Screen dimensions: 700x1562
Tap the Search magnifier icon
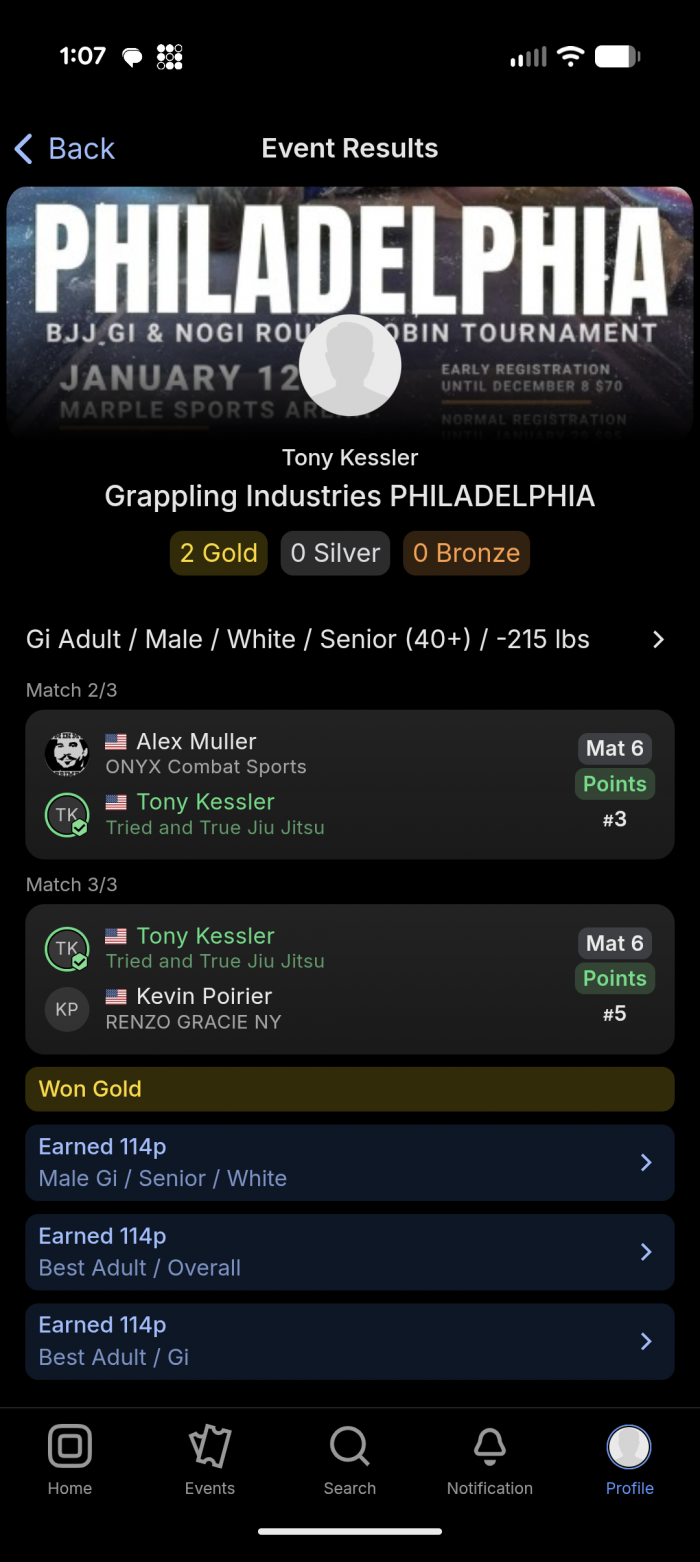350,1446
